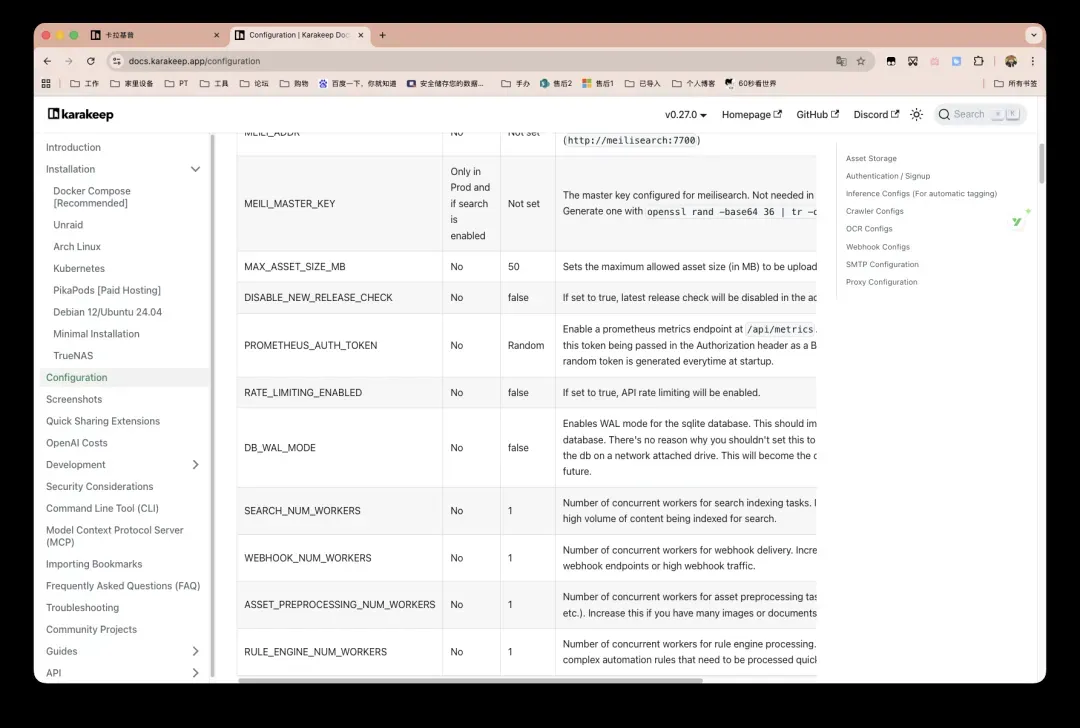Open Screenshots page in the sidebar
The width and height of the screenshot is (1080, 728).
tap(74, 400)
